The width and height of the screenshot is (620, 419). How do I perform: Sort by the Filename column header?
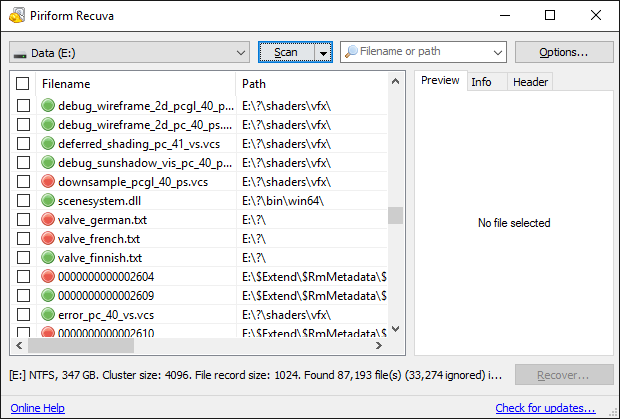click(136, 84)
